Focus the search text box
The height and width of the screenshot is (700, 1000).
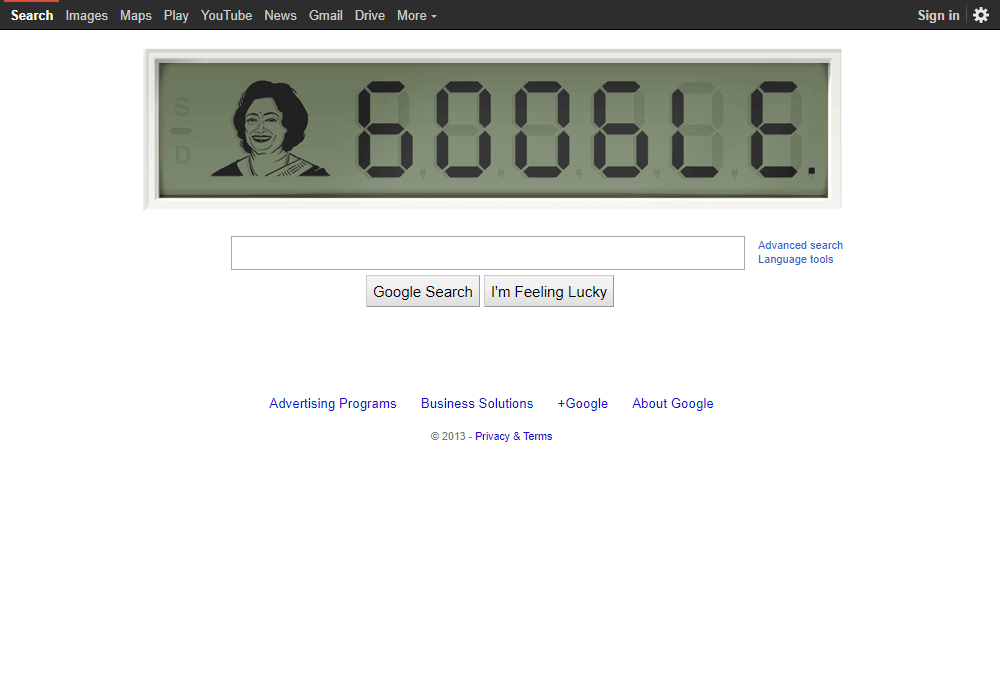point(488,253)
